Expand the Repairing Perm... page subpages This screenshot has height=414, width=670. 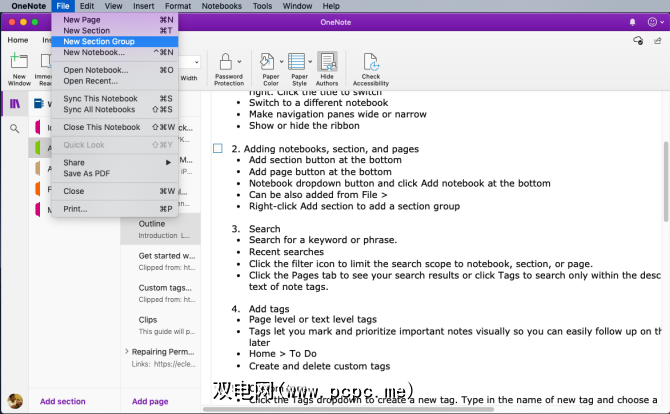127,351
